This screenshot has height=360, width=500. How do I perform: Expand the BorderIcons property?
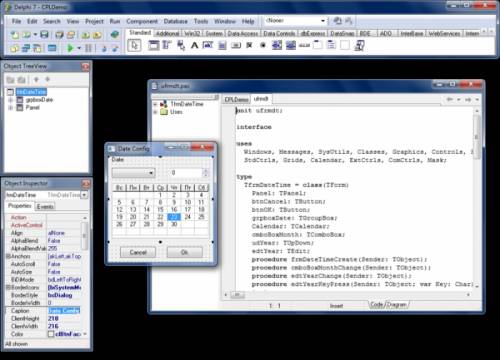pyautogui.click(x=8, y=287)
